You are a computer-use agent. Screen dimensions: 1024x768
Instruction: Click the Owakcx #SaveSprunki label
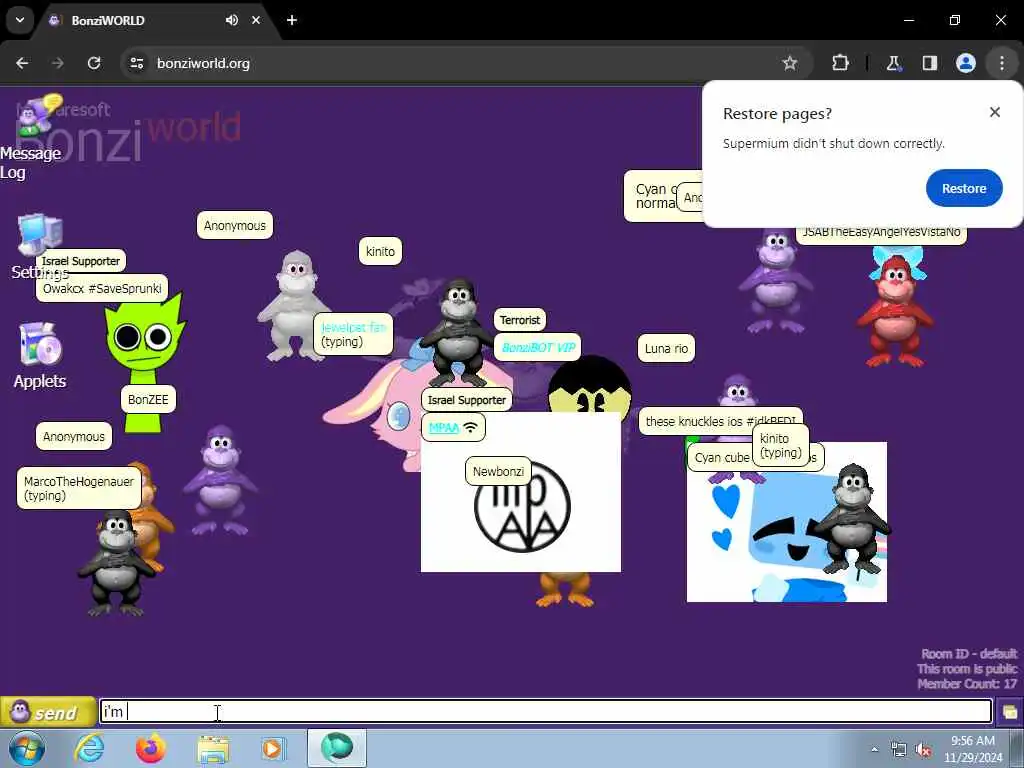(x=102, y=288)
